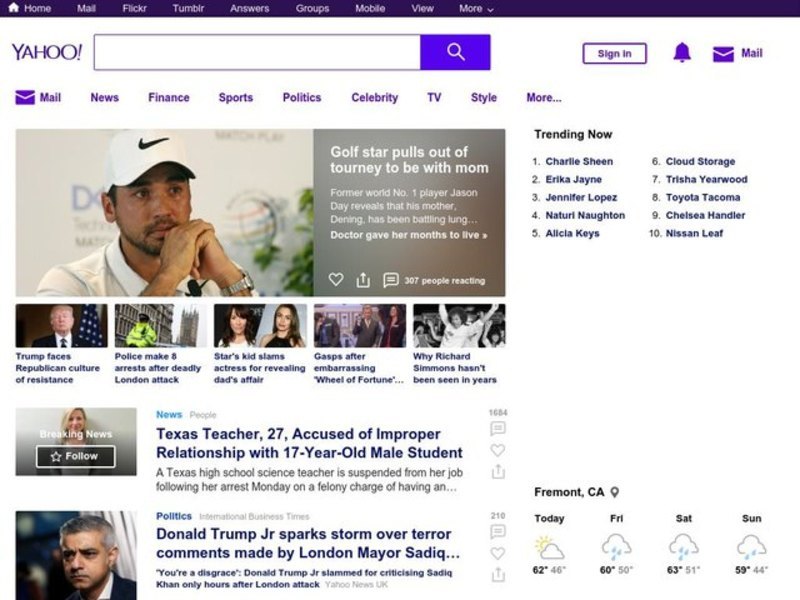Click the comment icon beside Texas Teacher article
This screenshot has width=800, height=600.
point(498,429)
